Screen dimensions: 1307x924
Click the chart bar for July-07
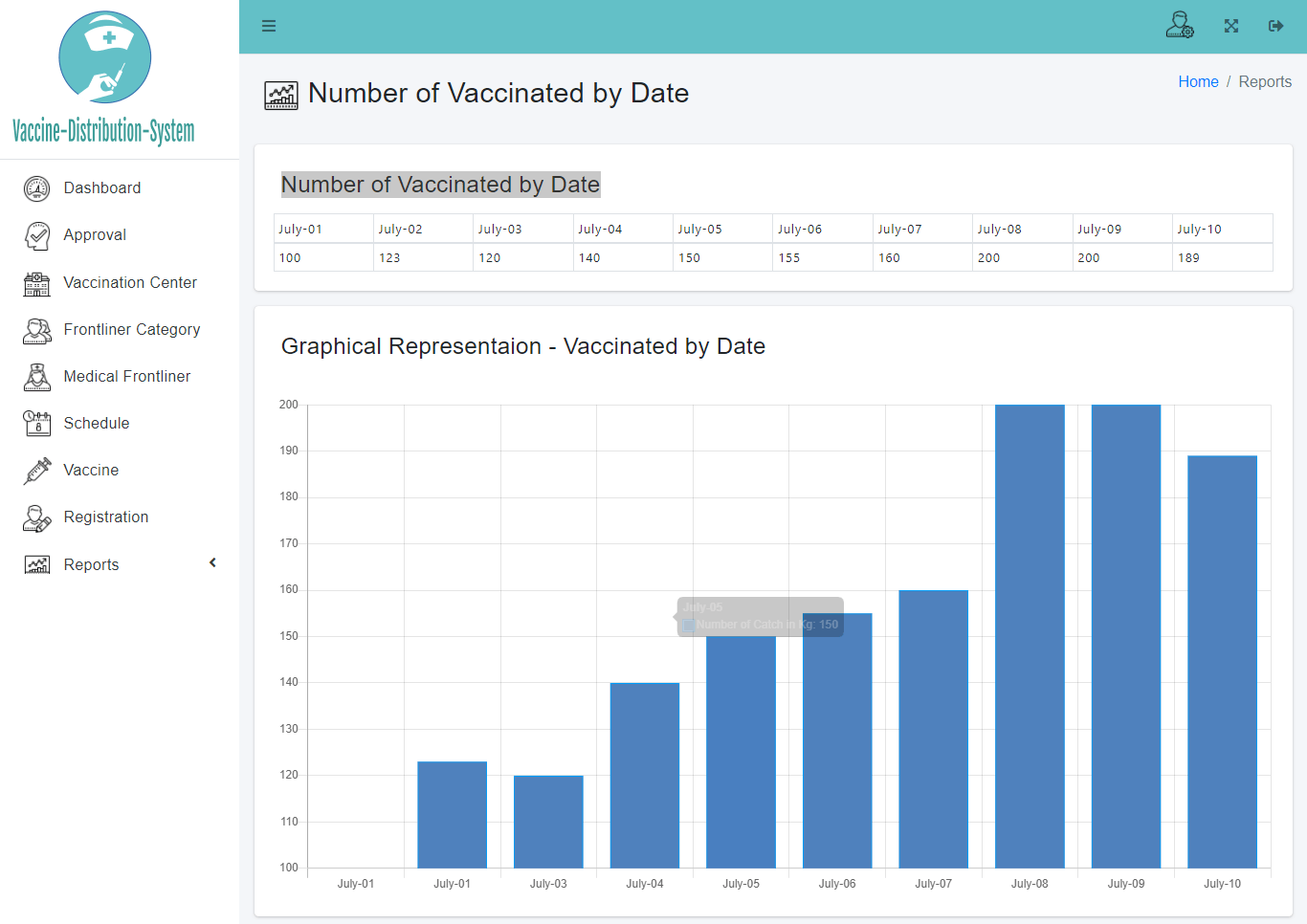(934, 729)
